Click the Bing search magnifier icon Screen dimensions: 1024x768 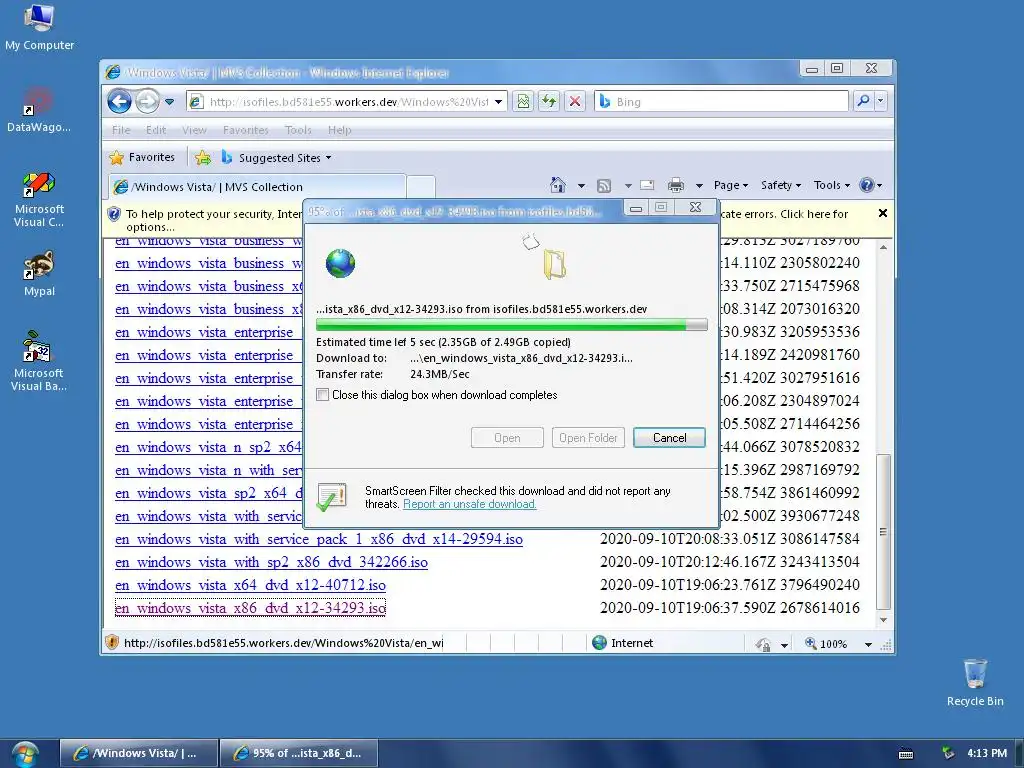point(863,101)
